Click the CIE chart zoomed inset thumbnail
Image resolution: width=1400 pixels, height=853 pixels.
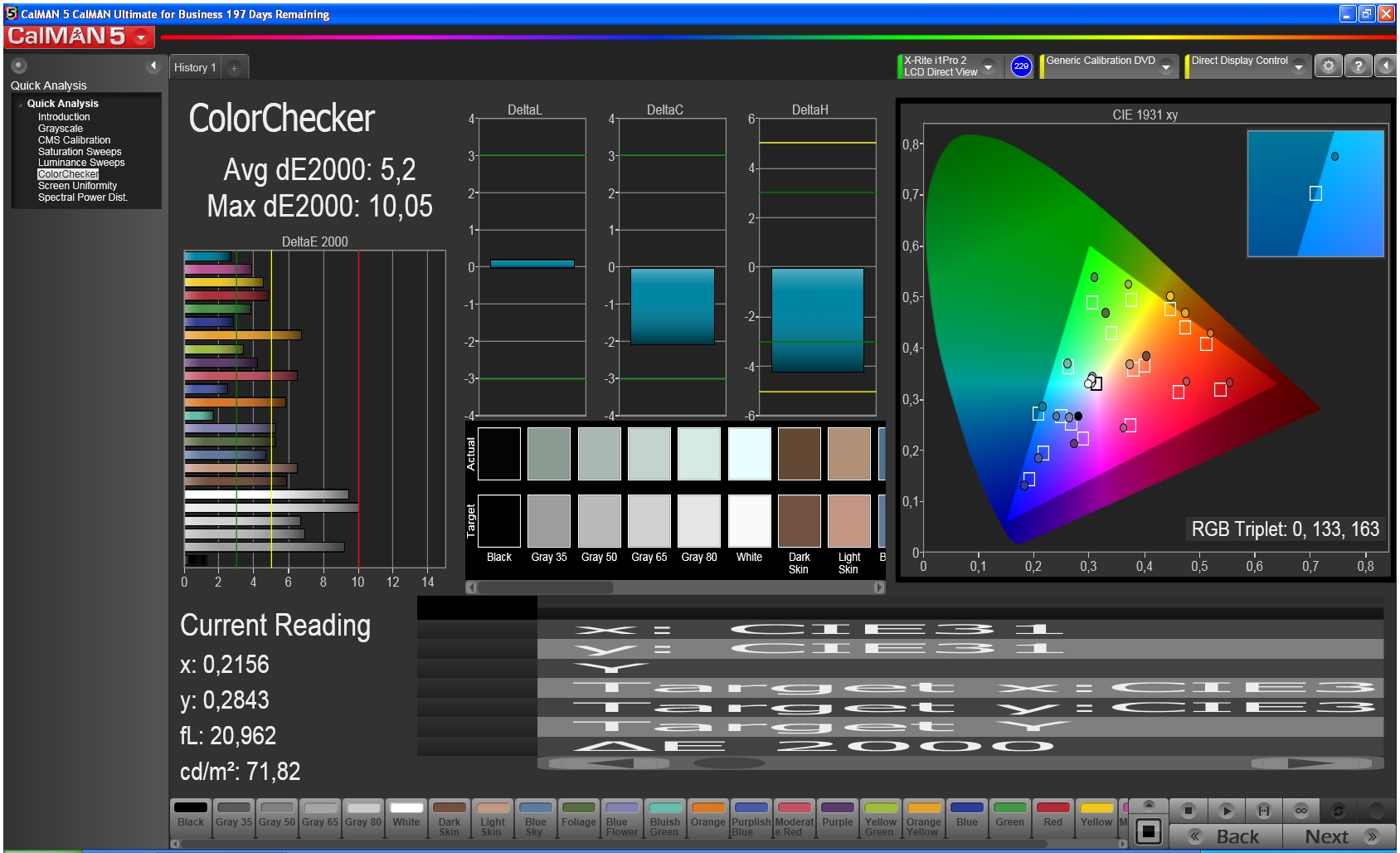coord(1315,193)
